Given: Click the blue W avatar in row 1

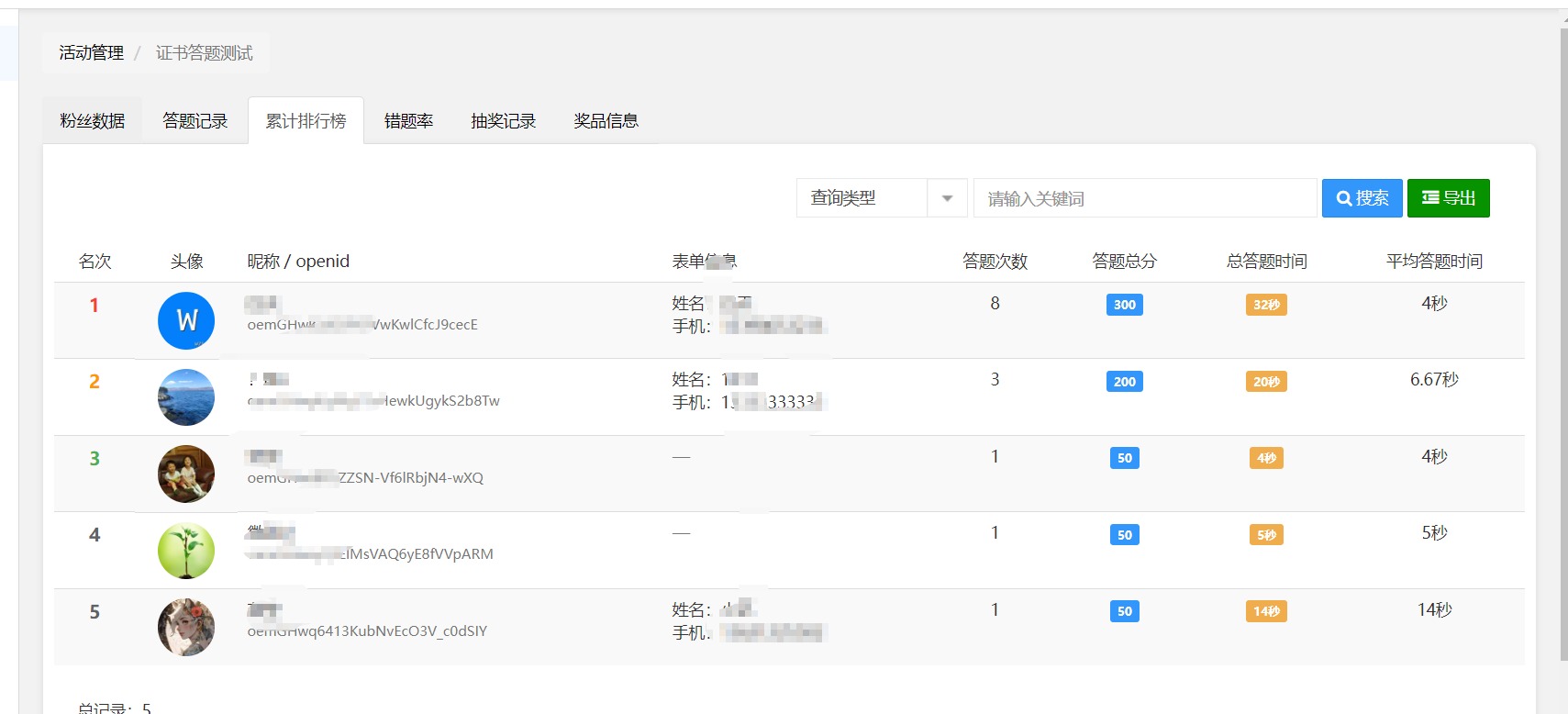Looking at the screenshot, I should pos(186,320).
